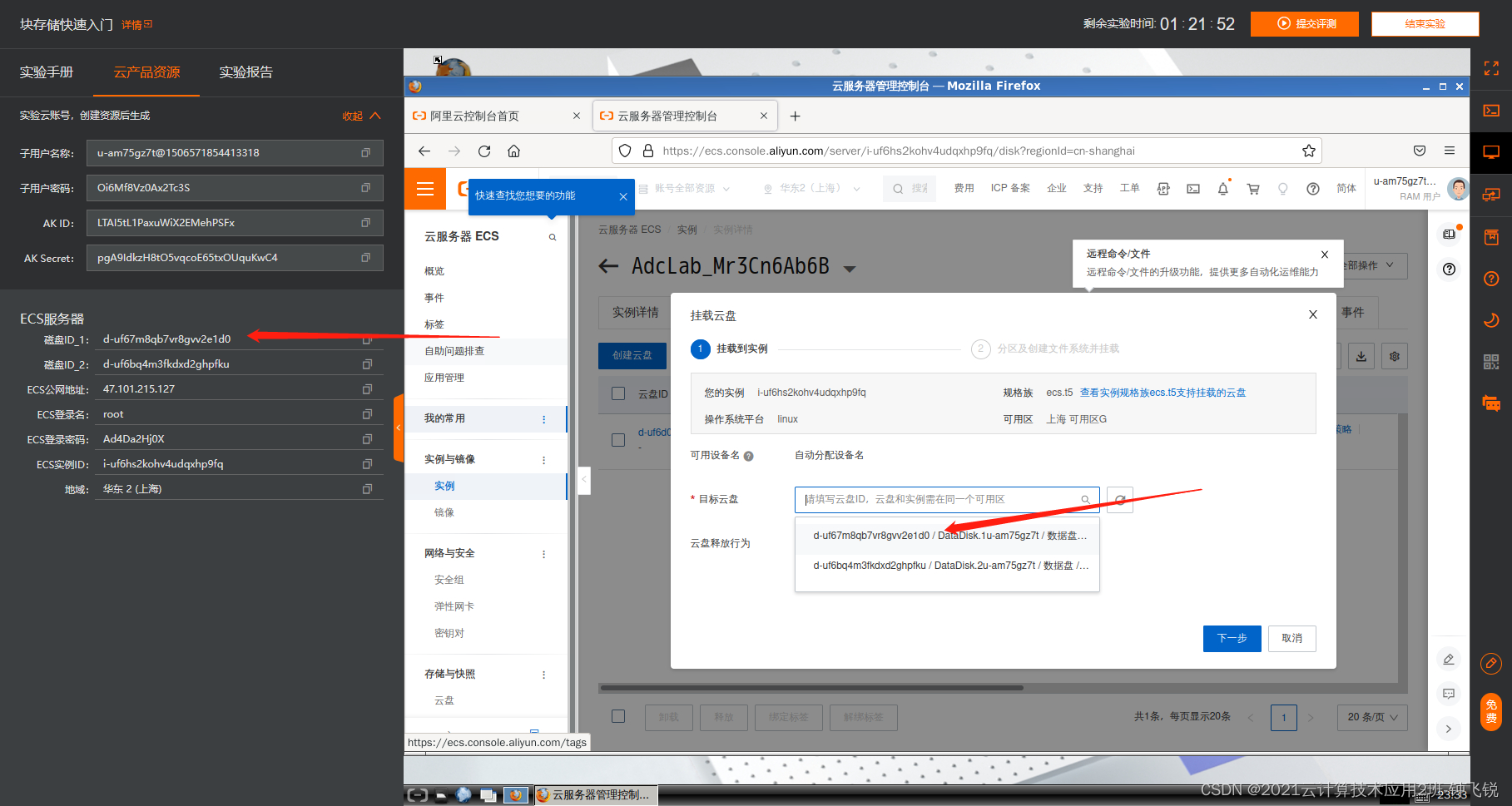The height and width of the screenshot is (806, 1512).
Task: Open Firefox hamburger menu
Action: (1450, 151)
